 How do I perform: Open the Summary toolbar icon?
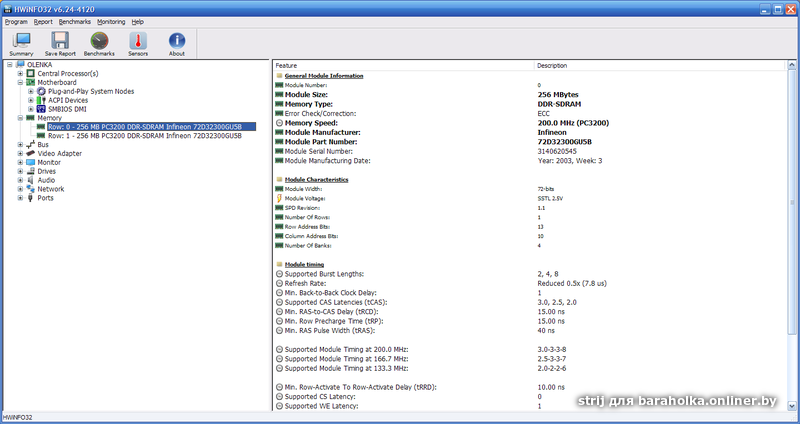(21, 44)
